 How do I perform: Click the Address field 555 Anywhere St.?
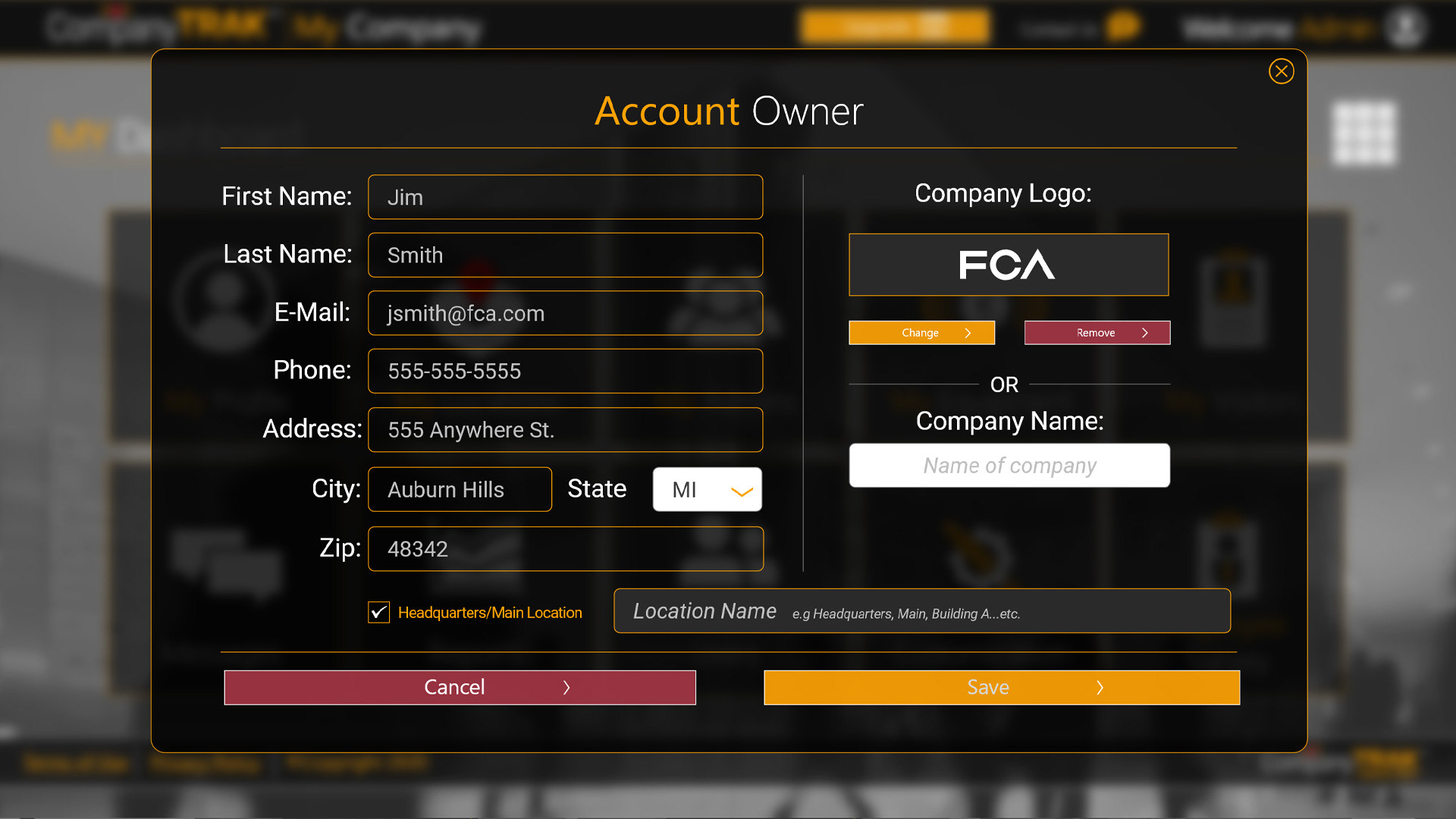click(565, 430)
